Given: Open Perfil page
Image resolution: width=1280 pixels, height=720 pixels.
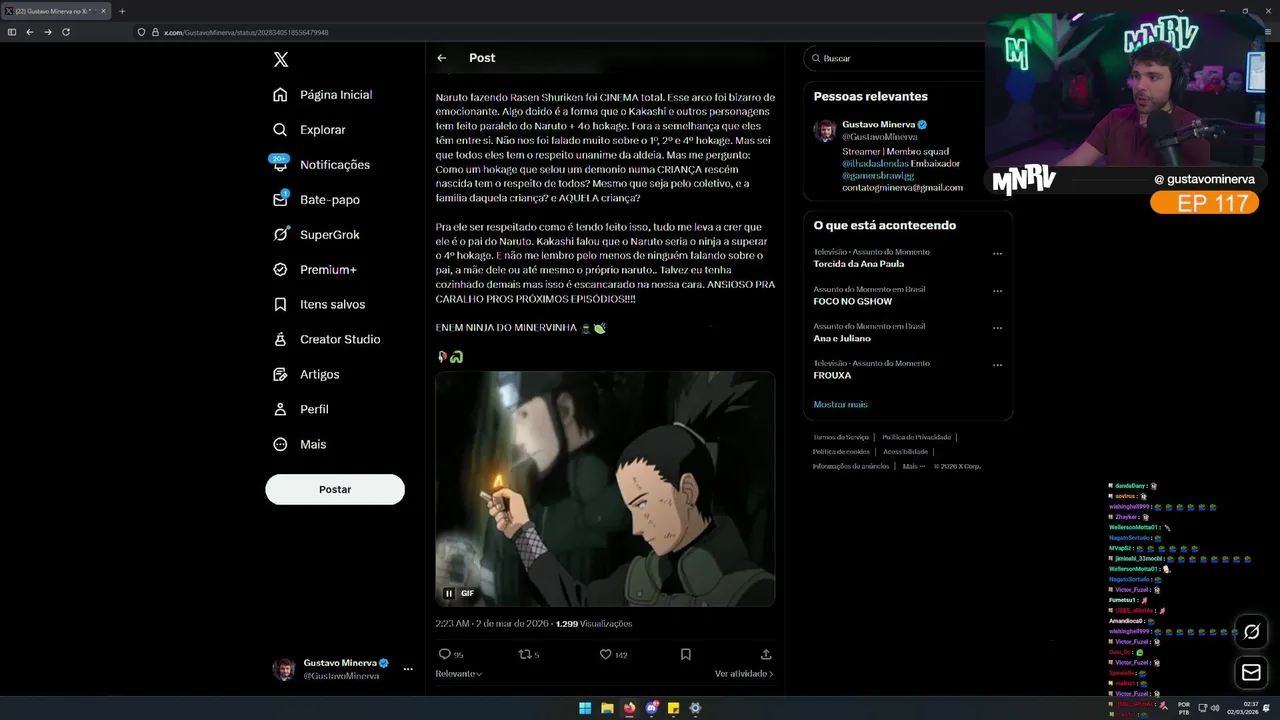Looking at the screenshot, I should point(300,410).
